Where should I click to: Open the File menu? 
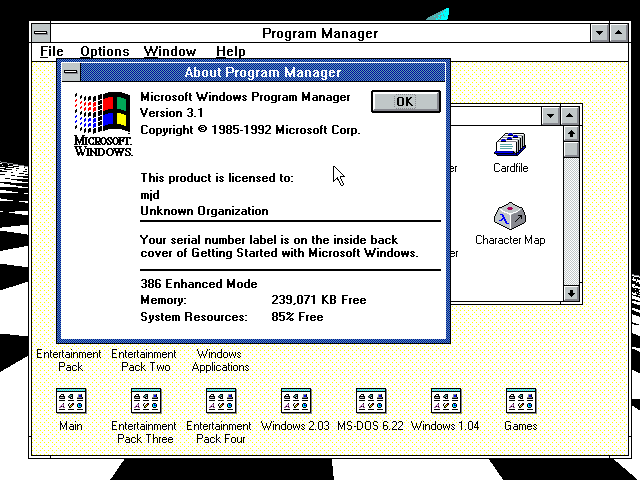(52, 51)
